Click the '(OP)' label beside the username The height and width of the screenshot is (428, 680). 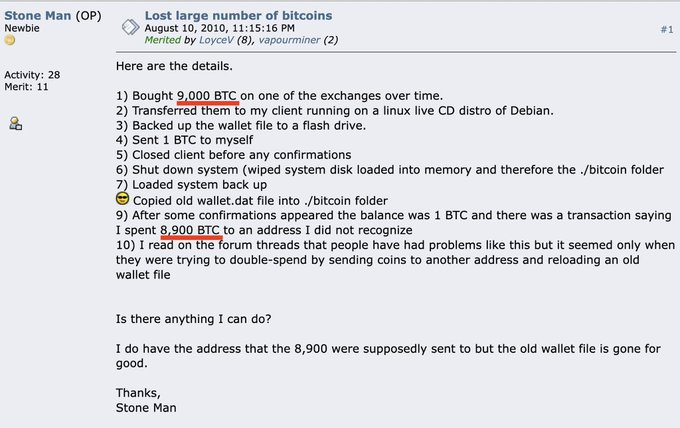pos(88,16)
